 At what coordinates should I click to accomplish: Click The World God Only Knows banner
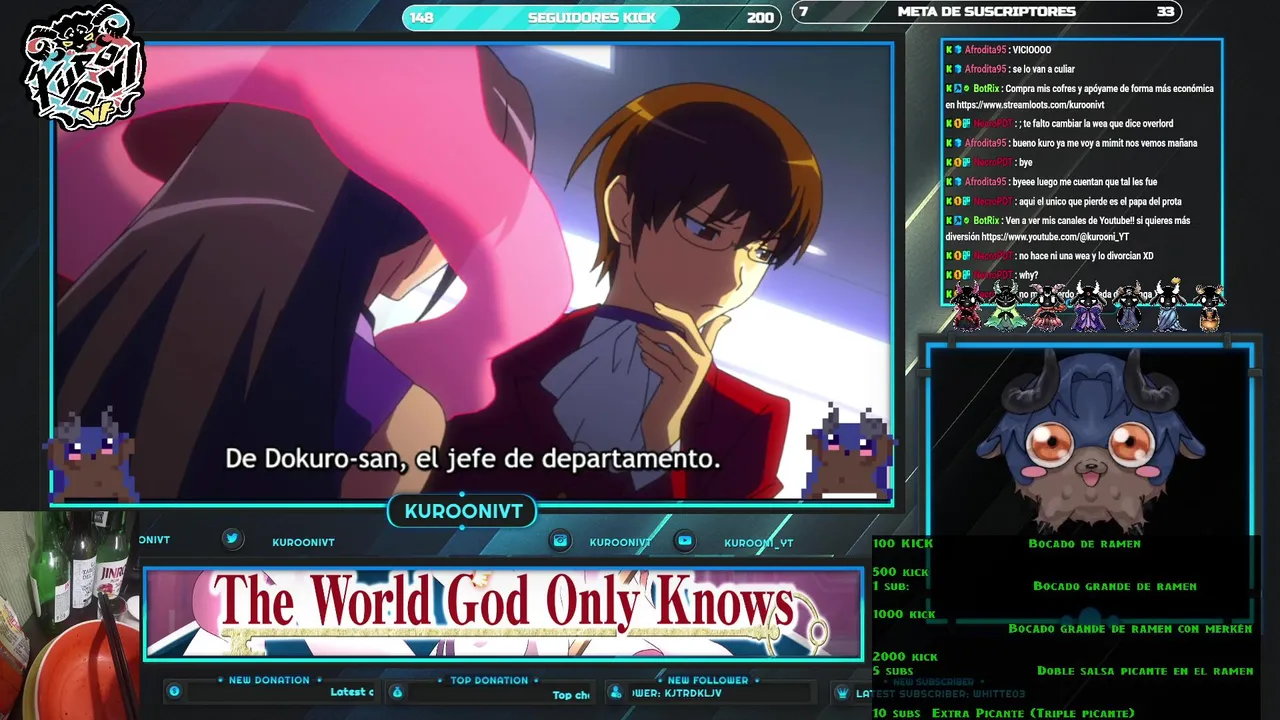[x=503, y=613]
